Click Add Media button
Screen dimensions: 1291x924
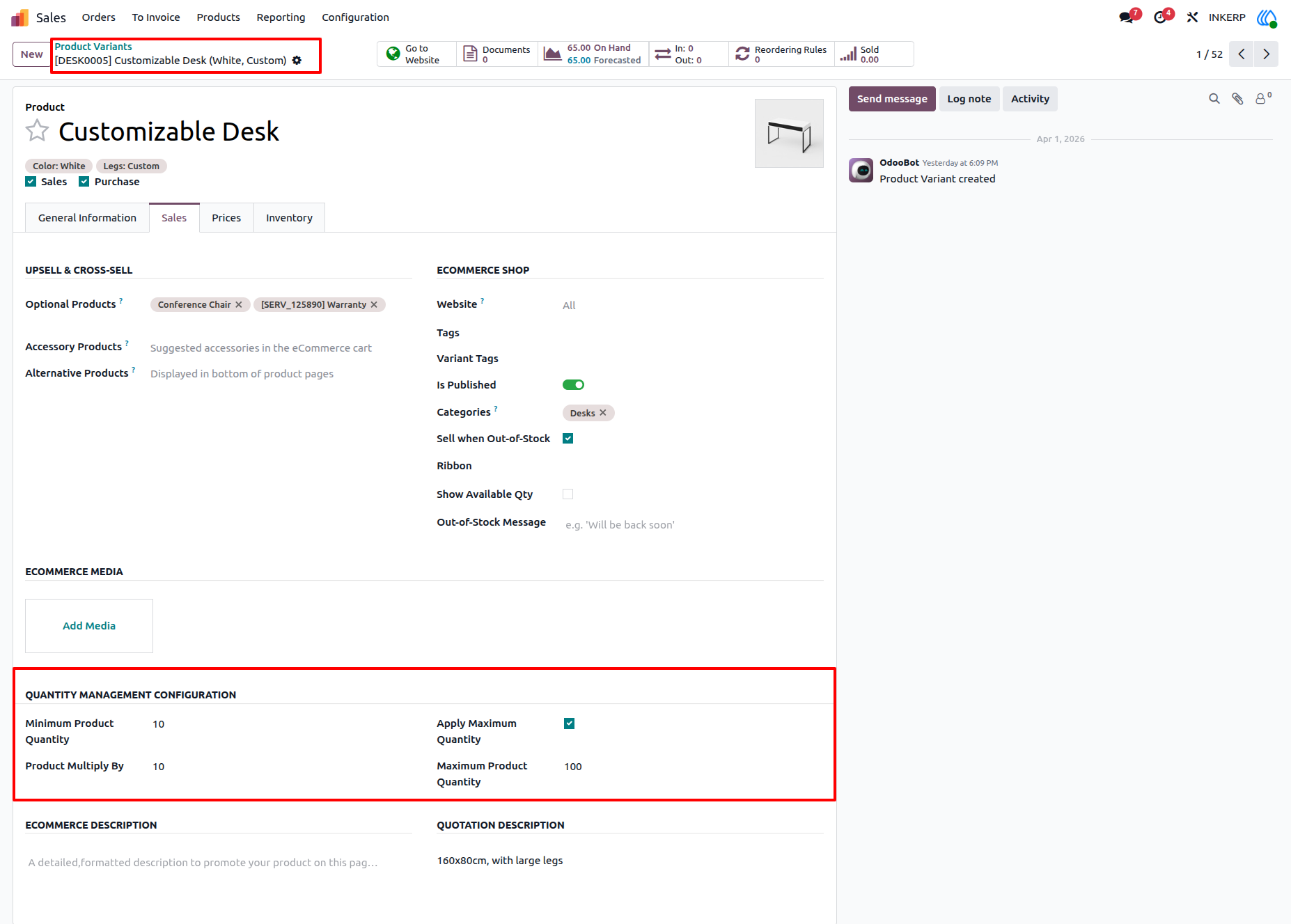tap(89, 626)
